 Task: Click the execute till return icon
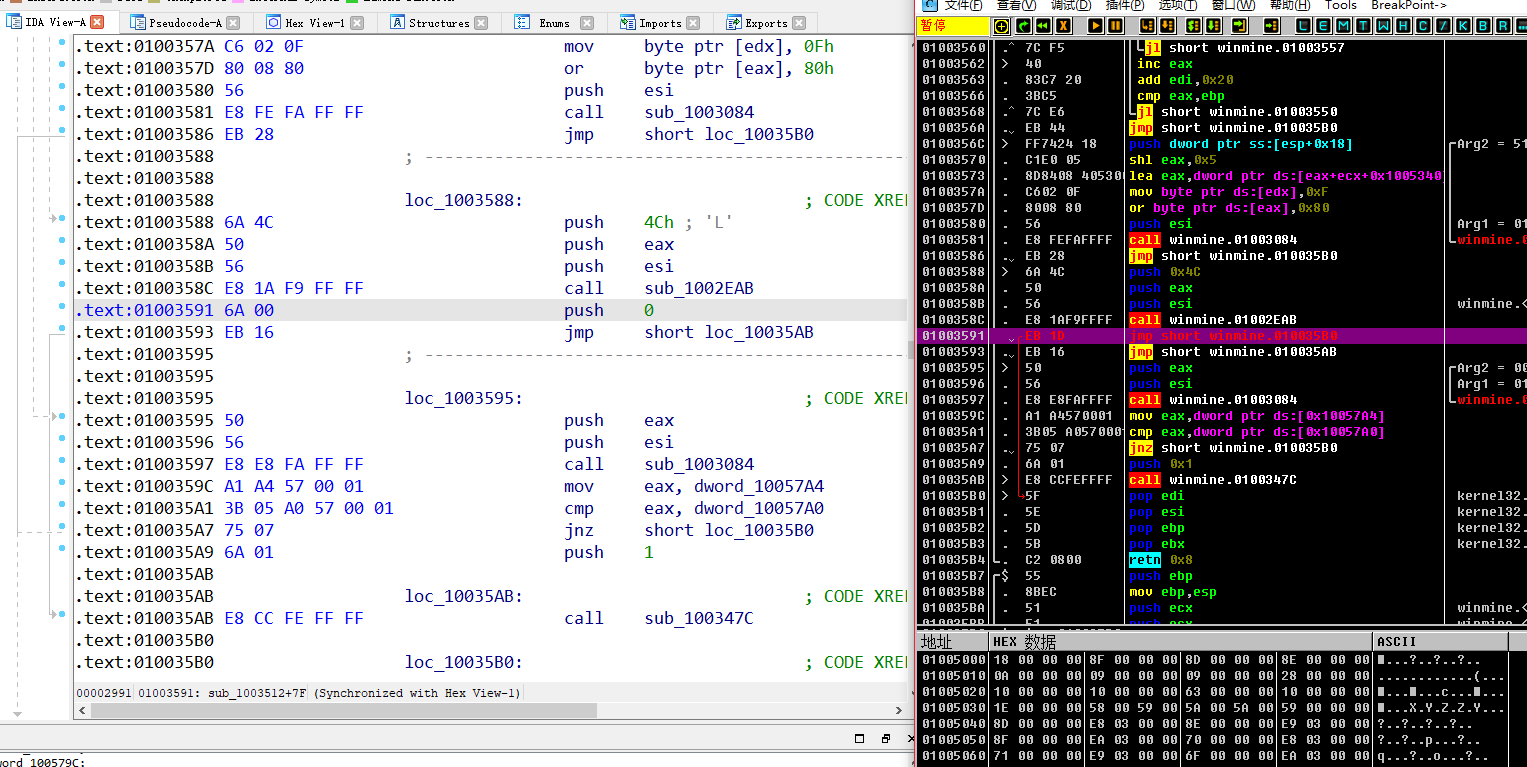pos(1239,26)
